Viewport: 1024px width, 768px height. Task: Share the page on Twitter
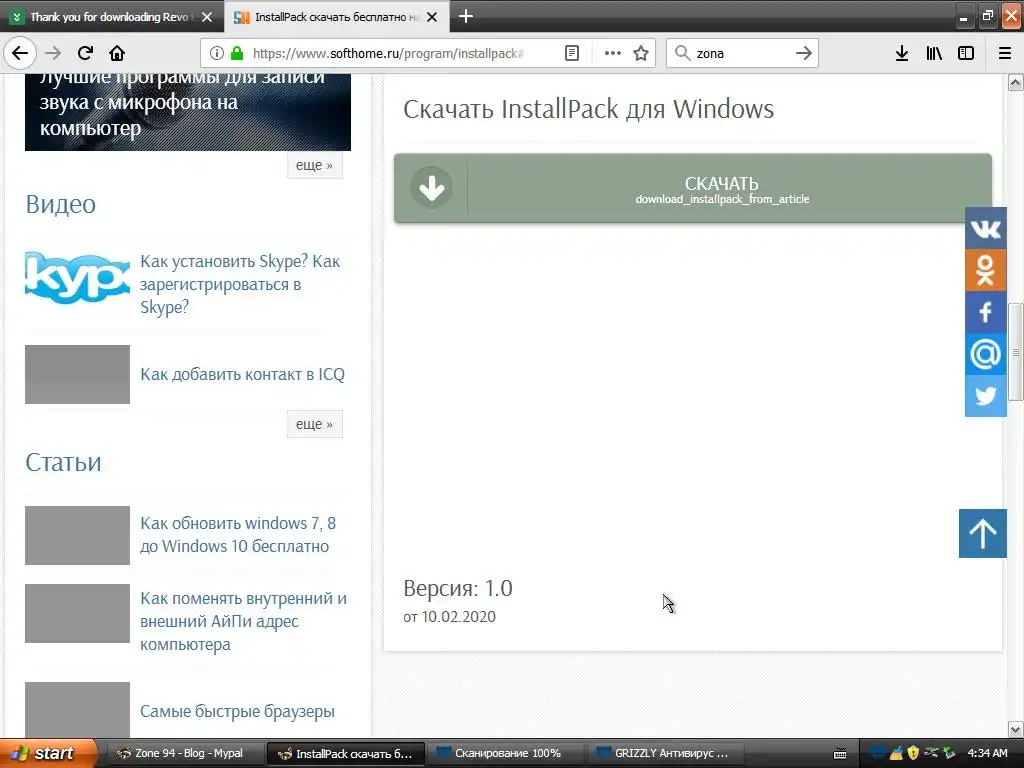tap(985, 395)
